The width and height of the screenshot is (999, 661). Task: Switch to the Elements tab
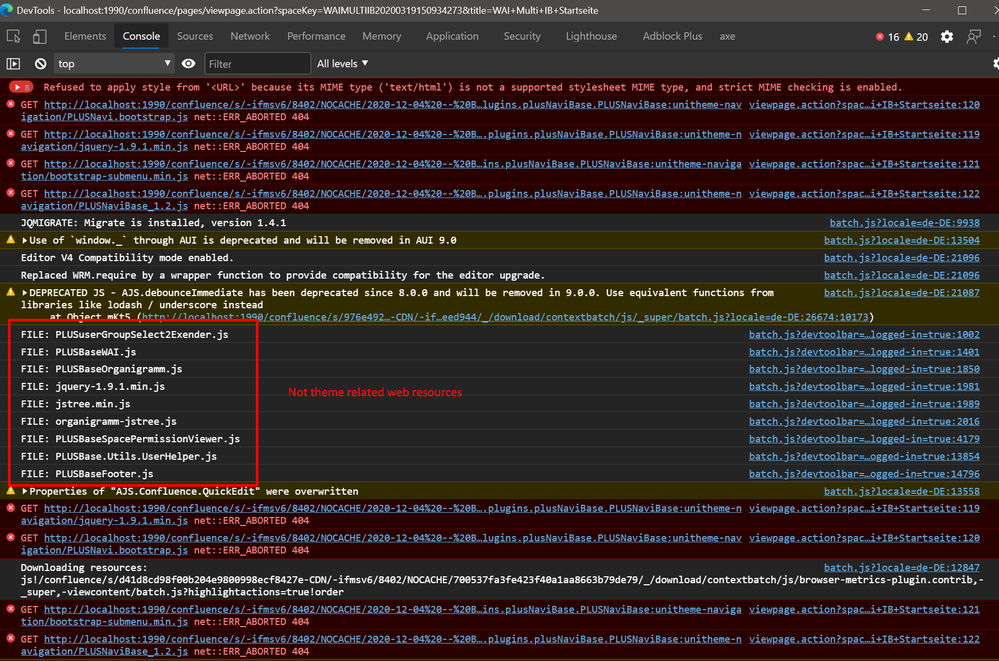pos(85,36)
